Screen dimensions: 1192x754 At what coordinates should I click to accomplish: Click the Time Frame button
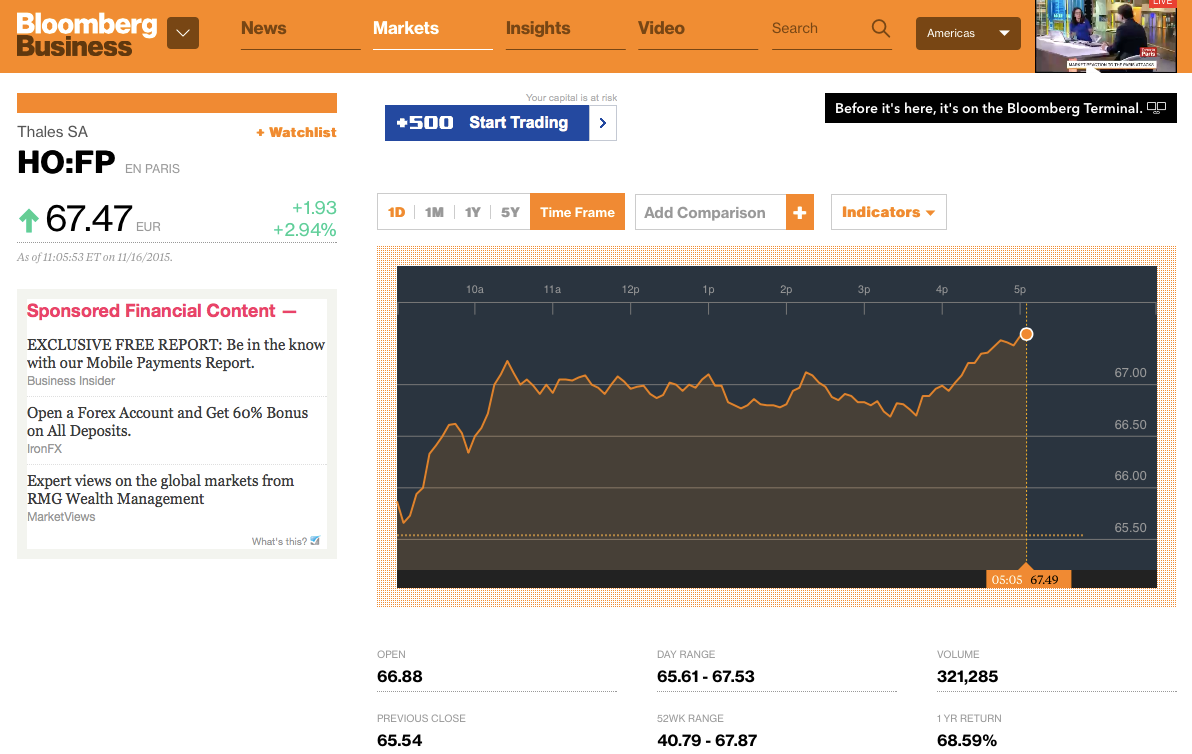tap(577, 212)
